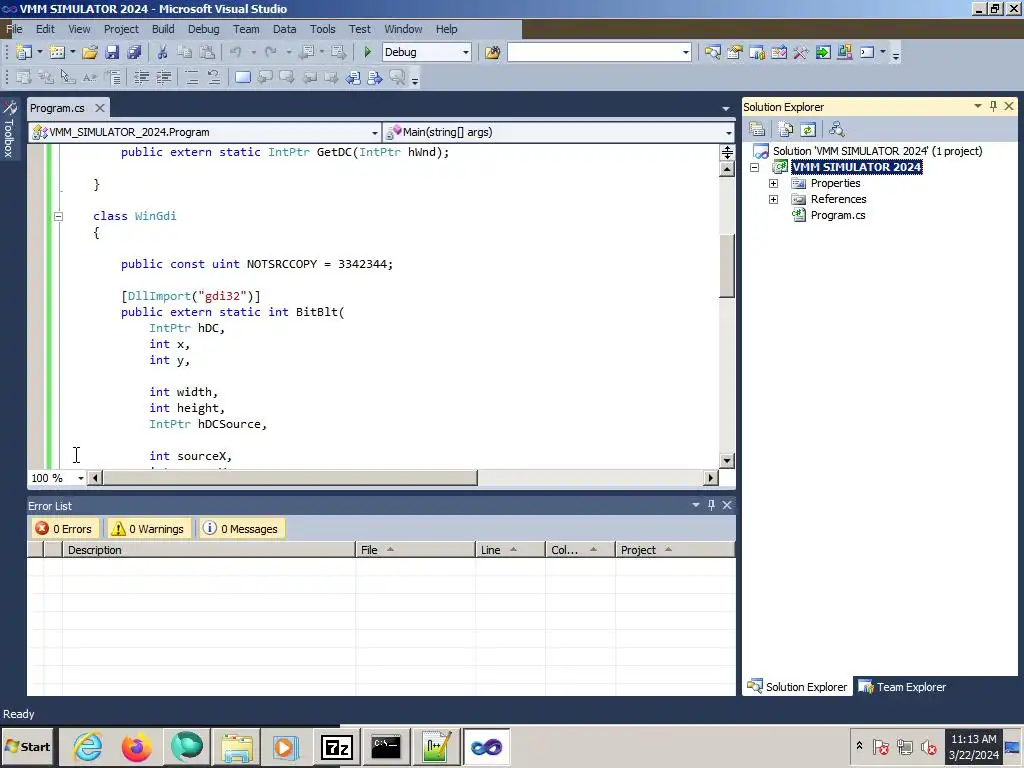The width and height of the screenshot is (1024, 768).
Task: Expand the Properties node
Action: [x=773, y=184]
